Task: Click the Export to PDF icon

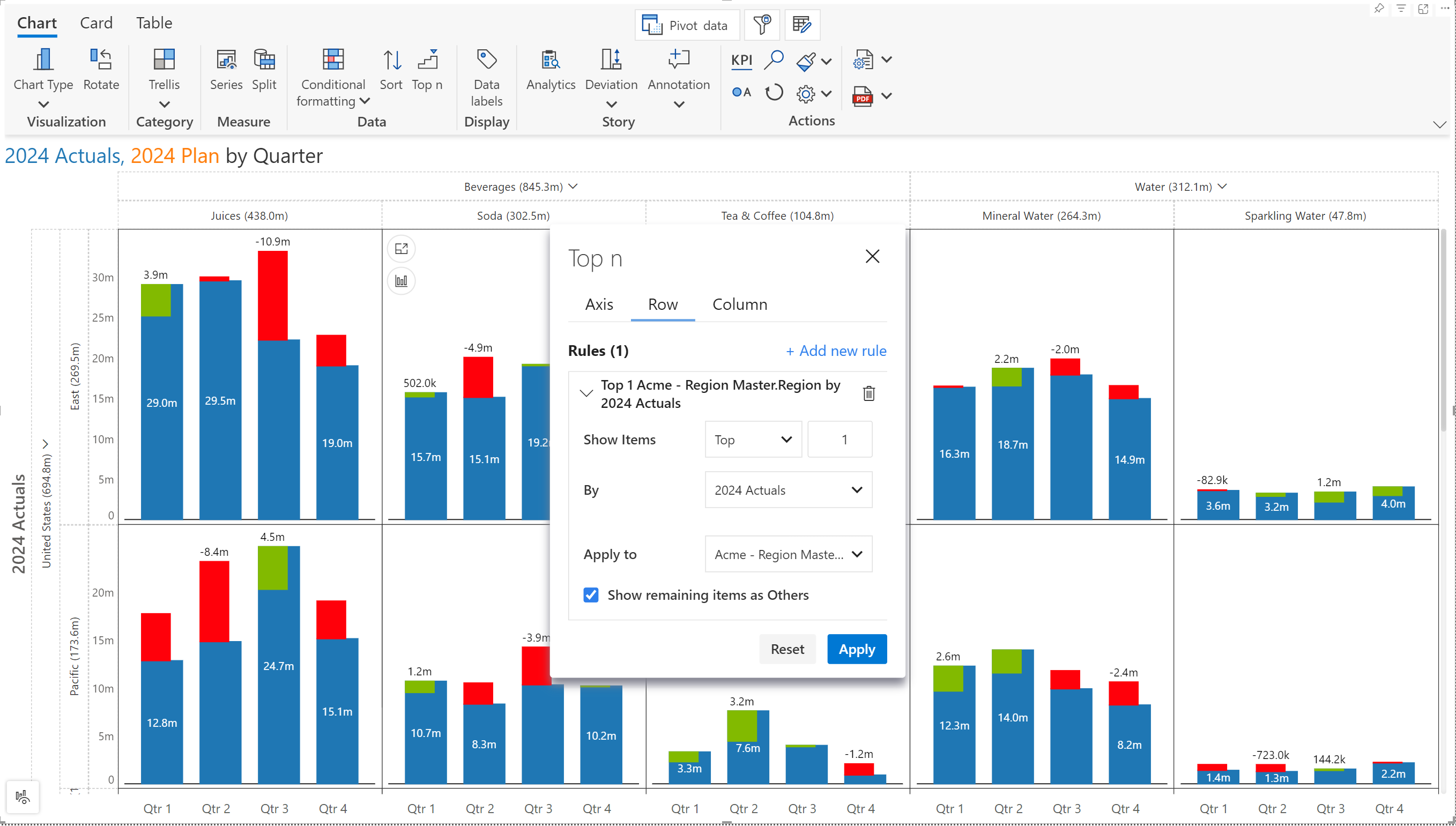Action: pyautogui.click(x=862, y=96)
